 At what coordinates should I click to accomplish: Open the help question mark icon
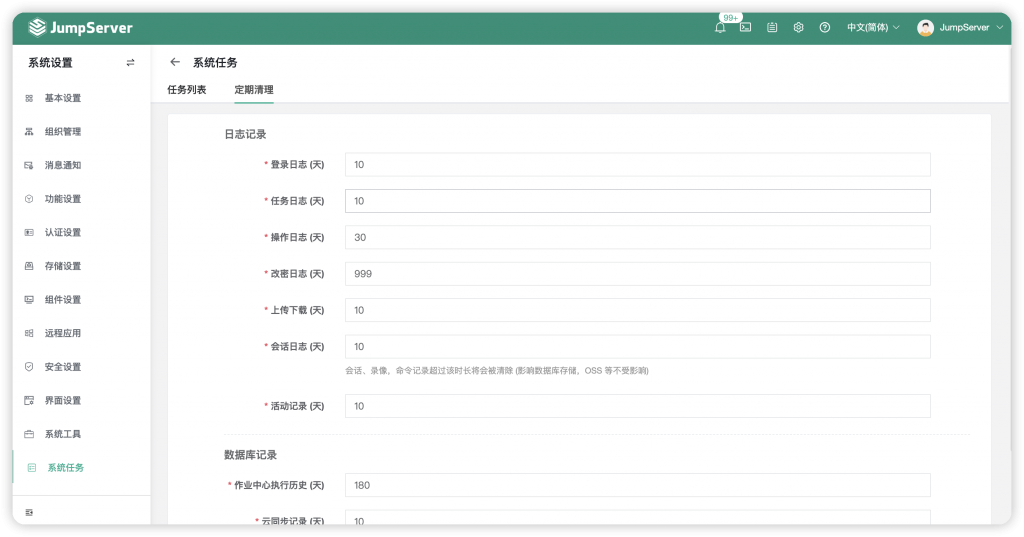(825, 27)
